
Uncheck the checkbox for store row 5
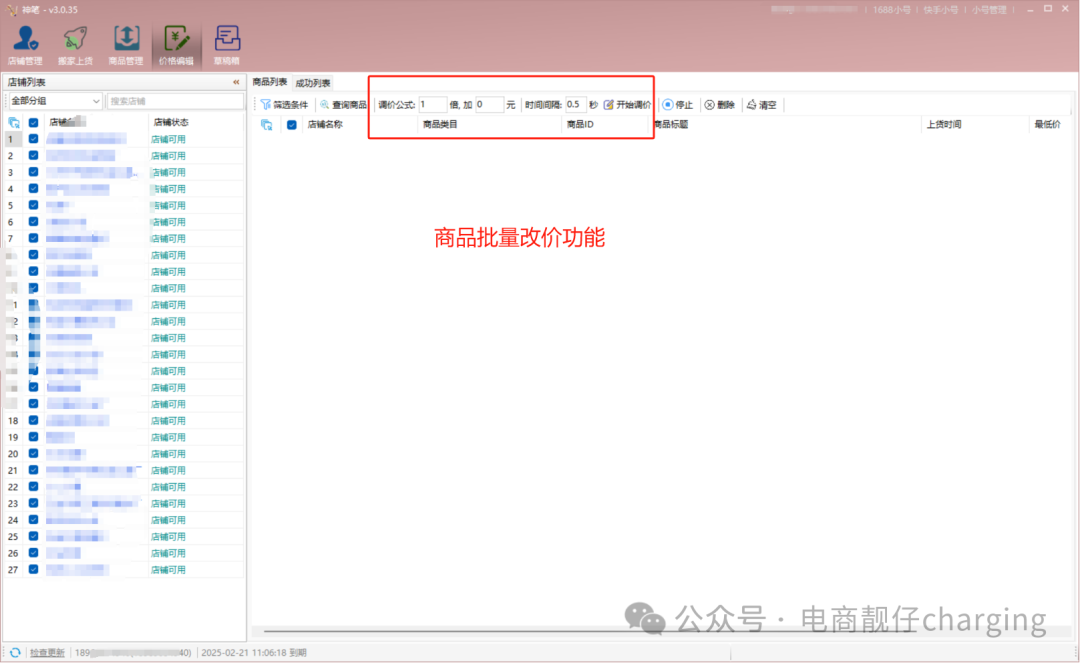33,205
